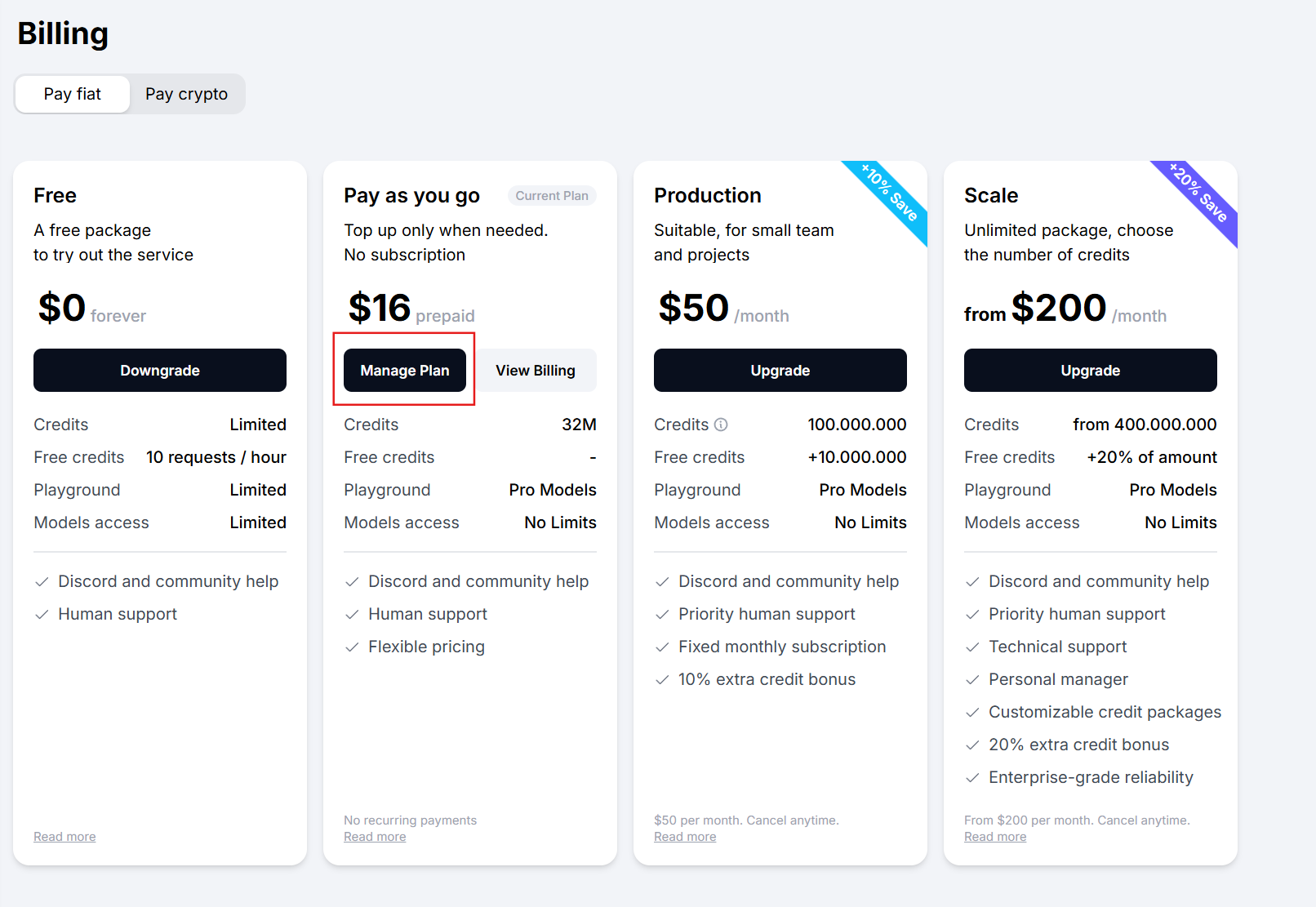The width and height of the screenshot is (1316, 907).
Task: Click the +20% Save ribbon on Scale
Action: click(1199, 193)
